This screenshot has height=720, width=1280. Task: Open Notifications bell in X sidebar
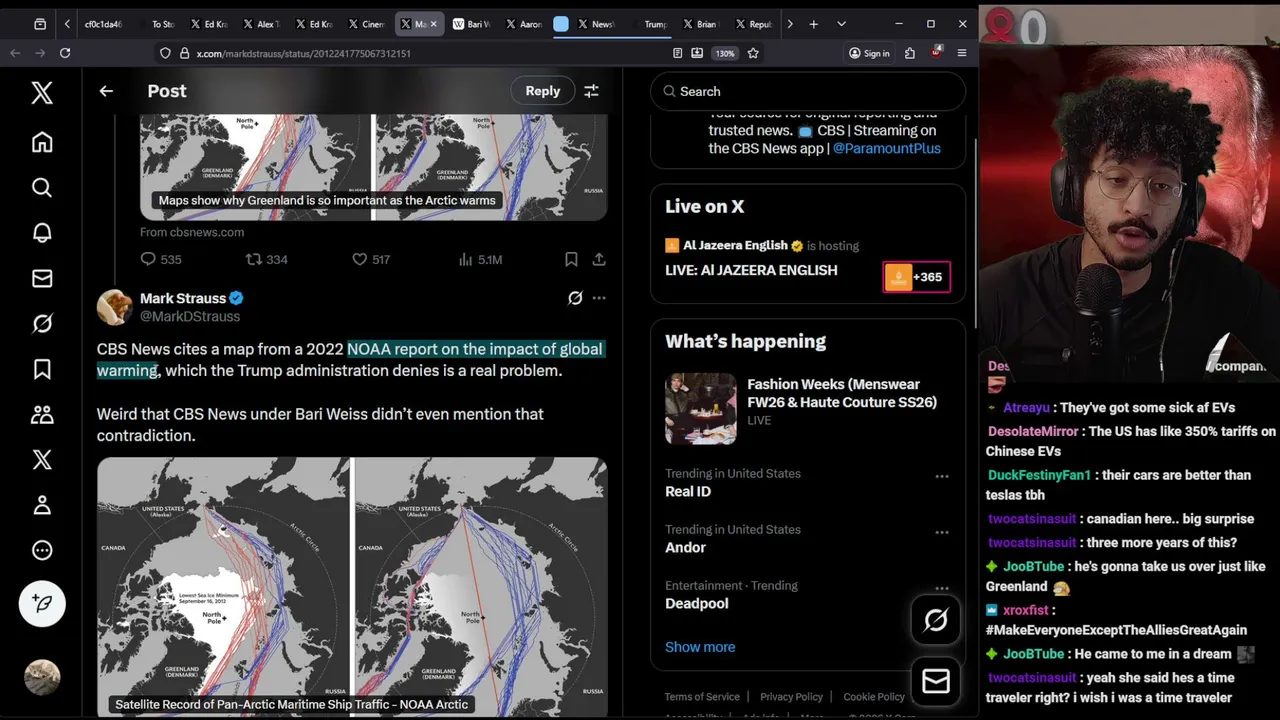(x=42, y=233)
